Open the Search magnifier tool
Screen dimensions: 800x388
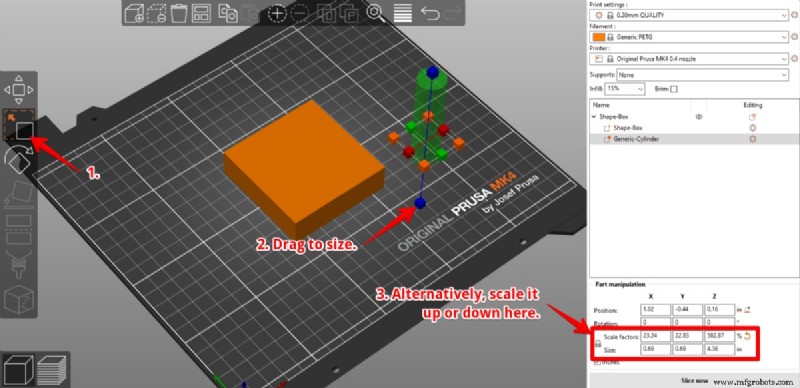coord(376,13)
